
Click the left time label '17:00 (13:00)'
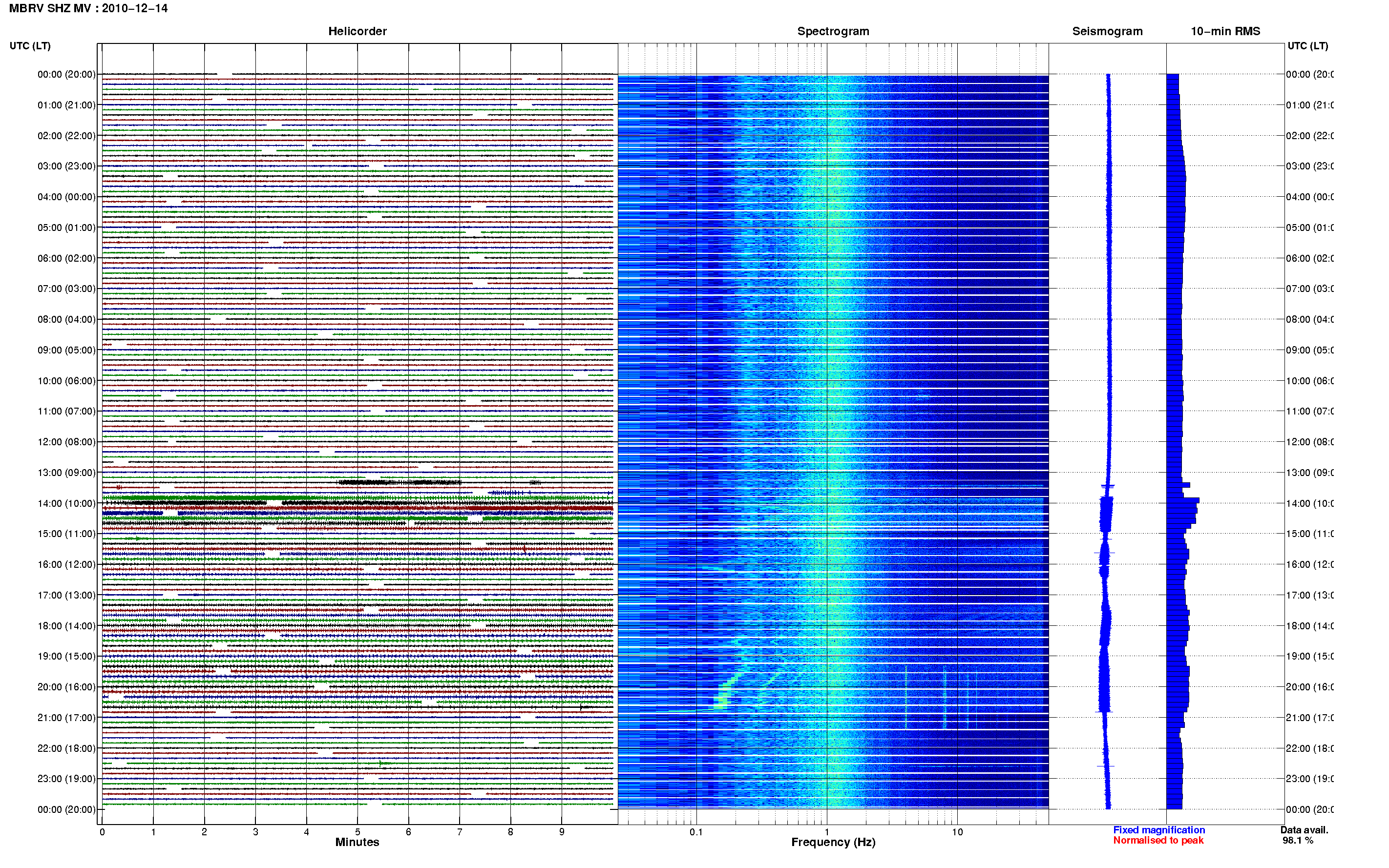click(66, 595)
